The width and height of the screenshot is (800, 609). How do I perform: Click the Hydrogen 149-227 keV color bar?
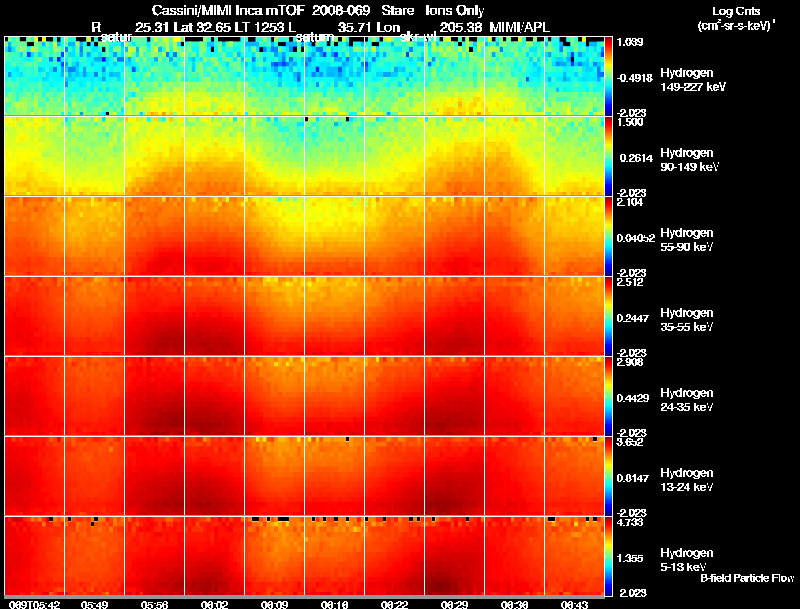(608, 76)
